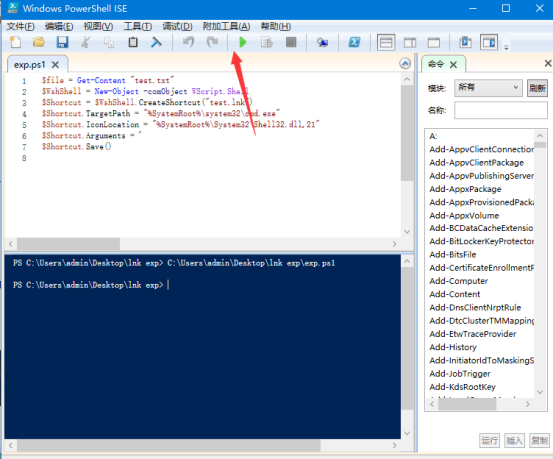The width and height of the screenshot is (553, 459).
Task: Show command window icon
Action: [465, 42]
